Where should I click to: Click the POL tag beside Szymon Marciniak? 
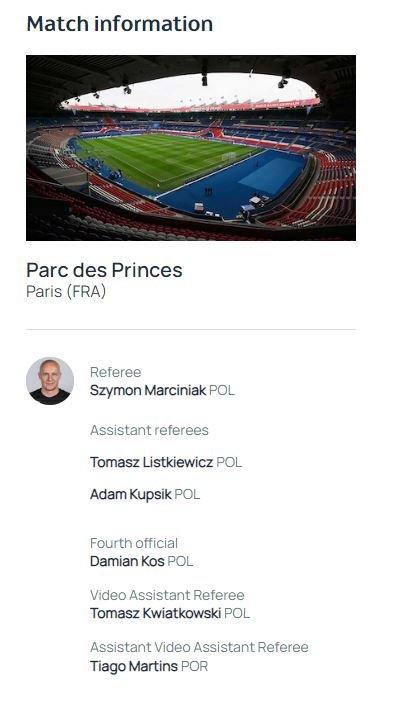click(x=222, y=390)
